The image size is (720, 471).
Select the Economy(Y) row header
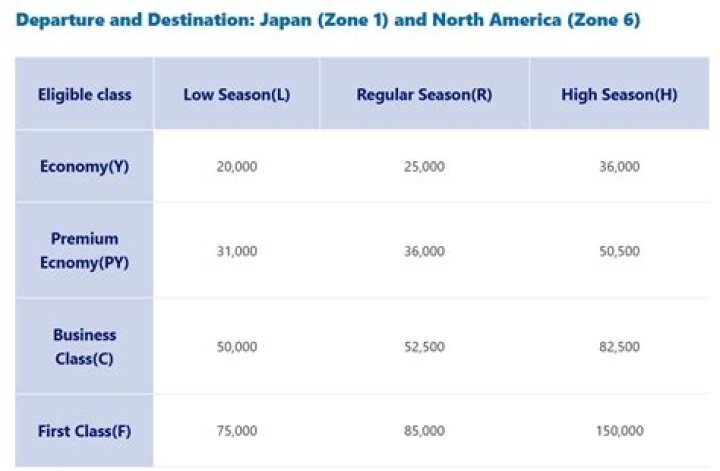click(x=84, y=166)
